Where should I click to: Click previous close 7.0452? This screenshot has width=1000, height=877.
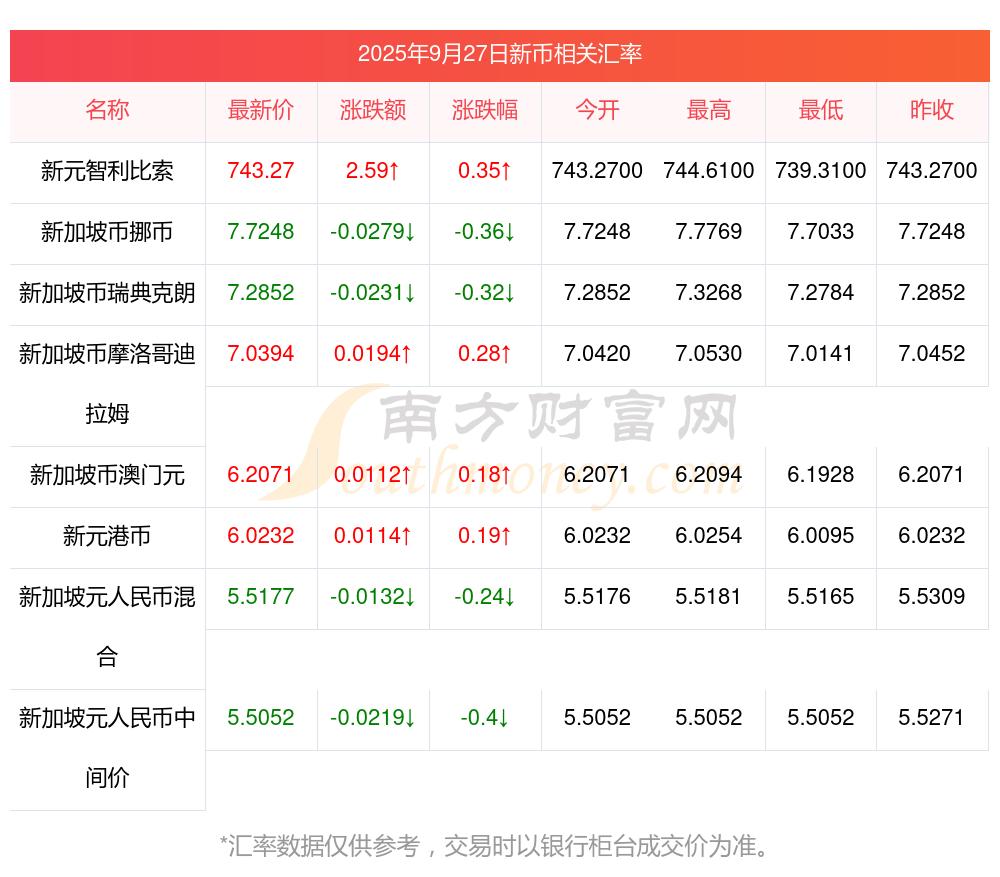click(x=932, y=353)
